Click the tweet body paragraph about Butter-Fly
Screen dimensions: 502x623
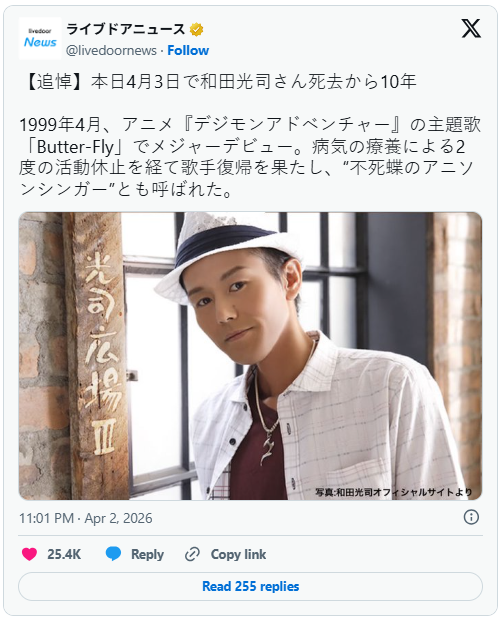[250, 157]
